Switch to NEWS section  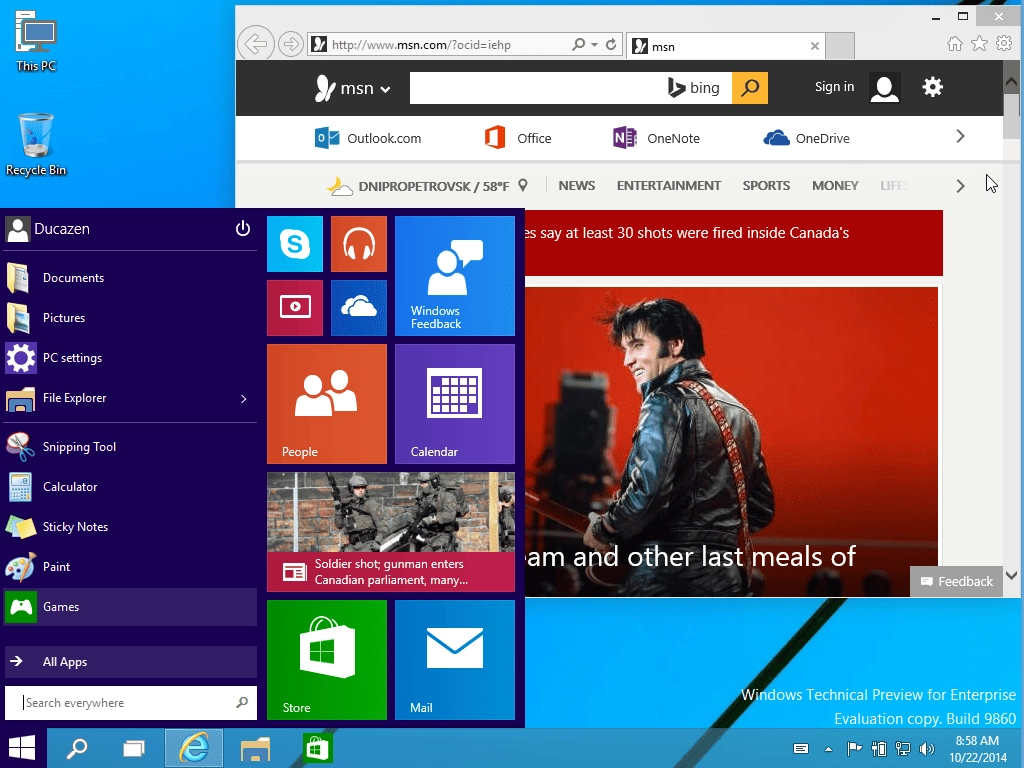(577, 185)
